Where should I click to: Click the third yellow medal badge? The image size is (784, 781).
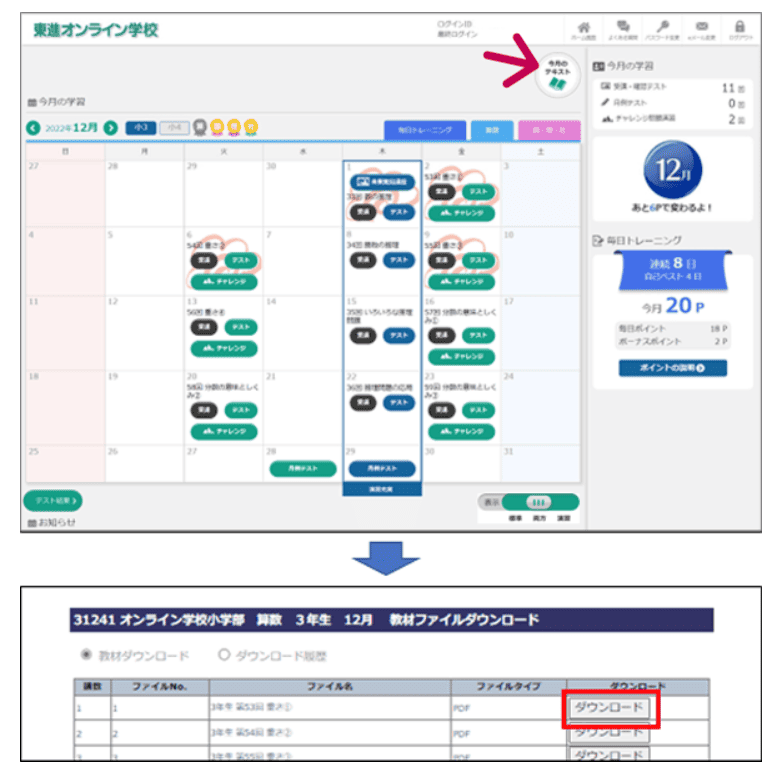pos(251,128)
